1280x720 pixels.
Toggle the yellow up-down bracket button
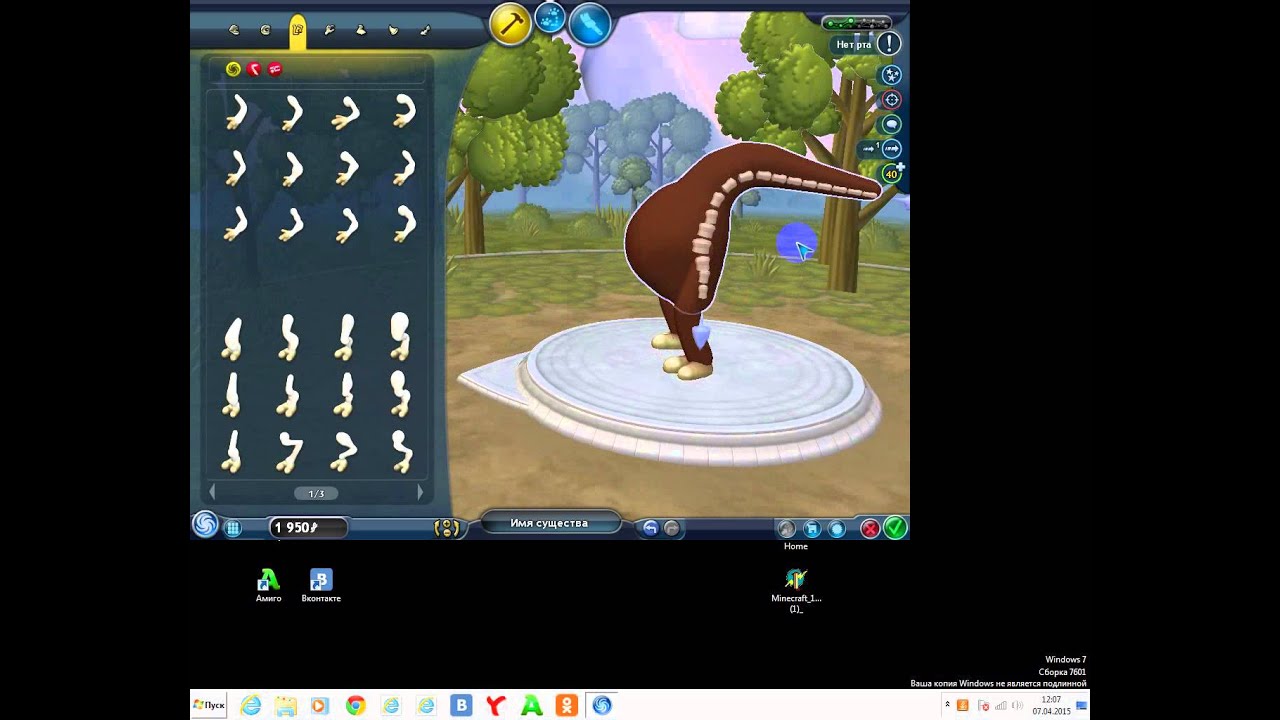(x=447, y=528)
